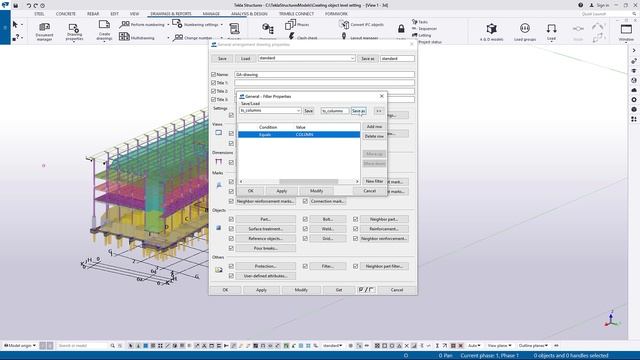Open Drawing properties ribbon icon
640x360 pixels.
point(74,31)
